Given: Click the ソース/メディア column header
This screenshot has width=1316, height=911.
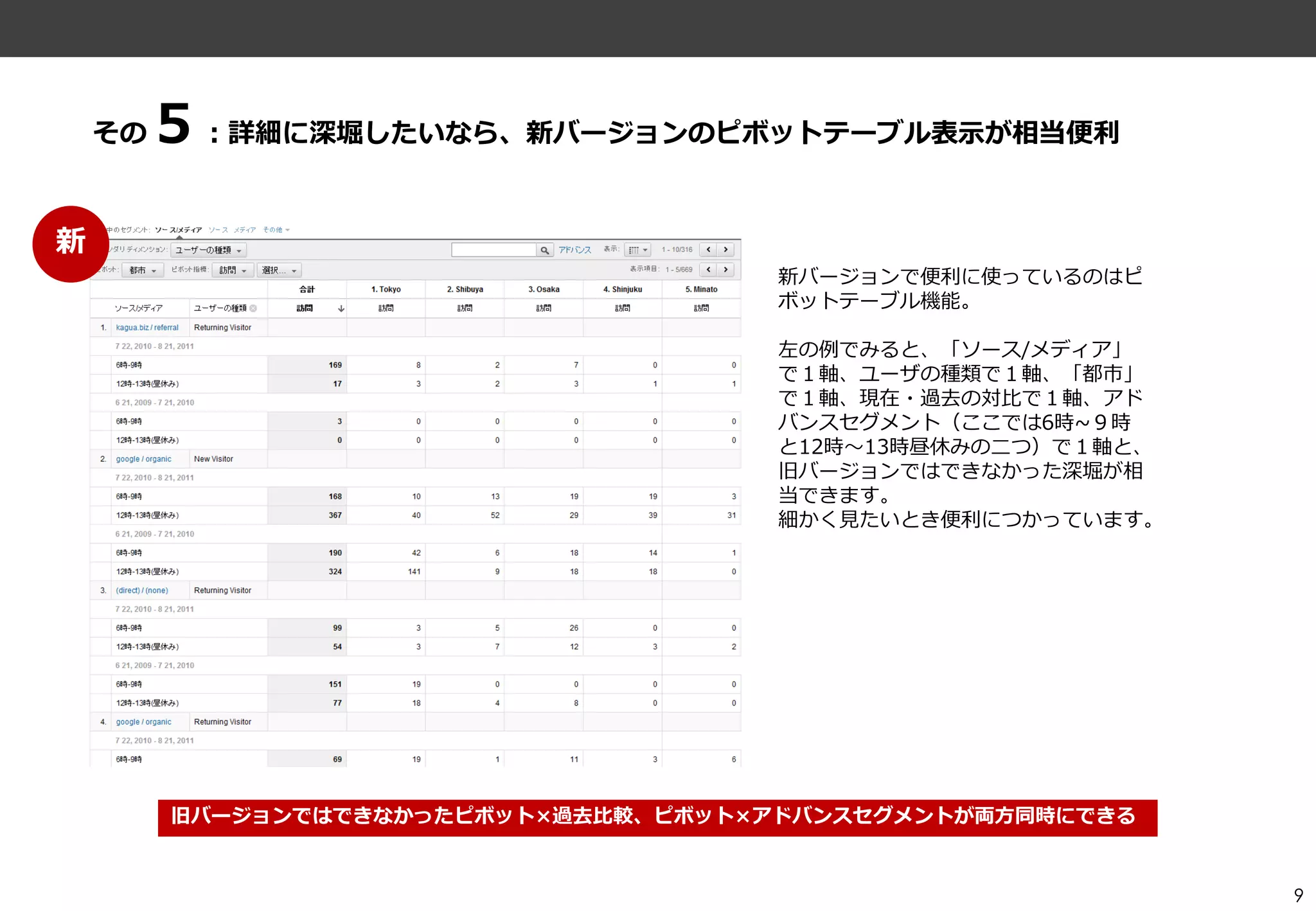Looking at the screenshot, I should 139,308.
